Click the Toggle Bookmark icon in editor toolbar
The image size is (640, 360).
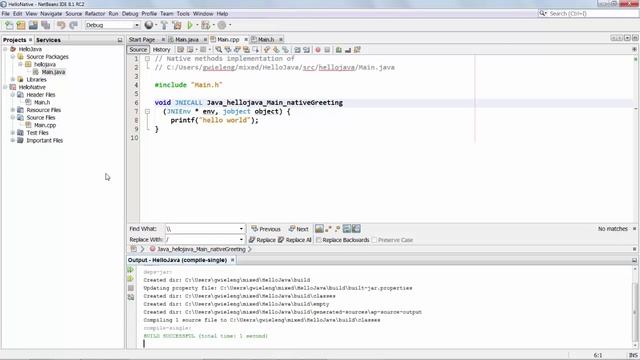click(285, 50)
